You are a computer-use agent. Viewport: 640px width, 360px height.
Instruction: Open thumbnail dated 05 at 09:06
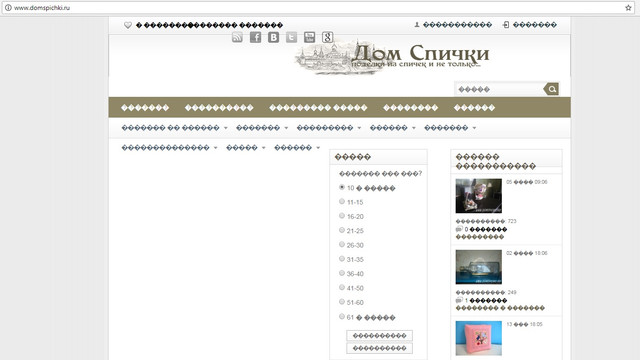click(x=478, y=196)
